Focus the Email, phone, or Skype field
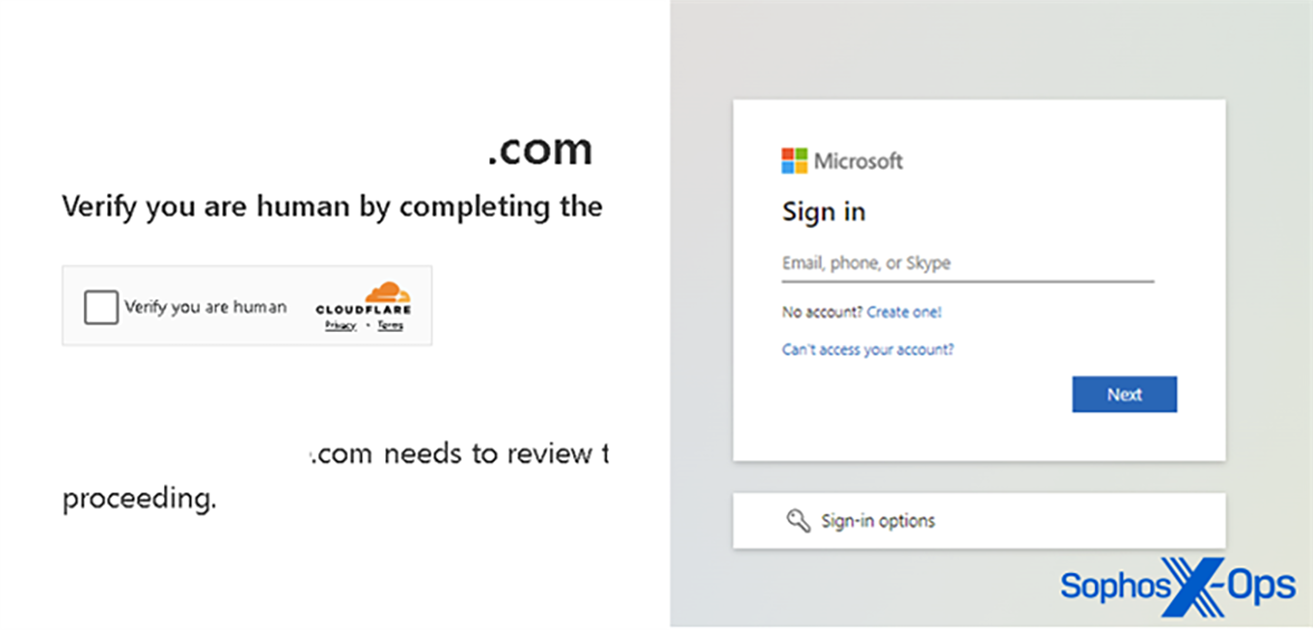Viewport: 1314px width, 630px height. (967, 264)
